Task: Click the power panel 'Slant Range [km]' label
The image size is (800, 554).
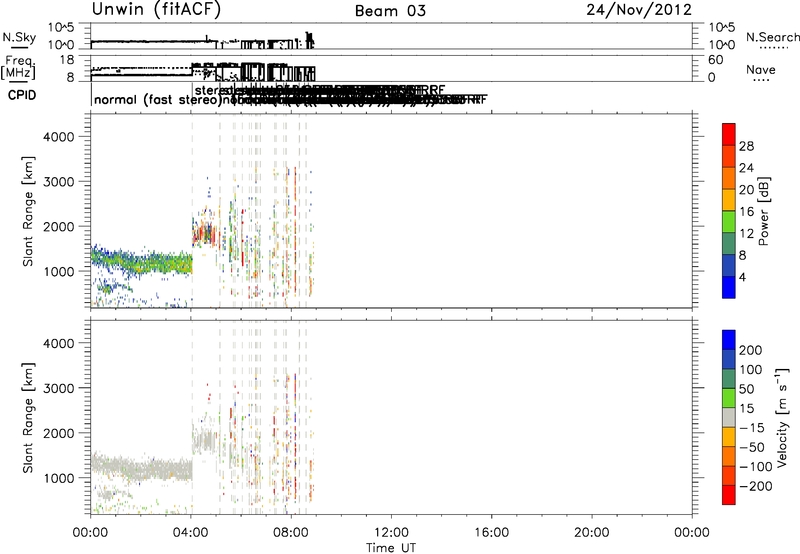Action: click(28, 211)
